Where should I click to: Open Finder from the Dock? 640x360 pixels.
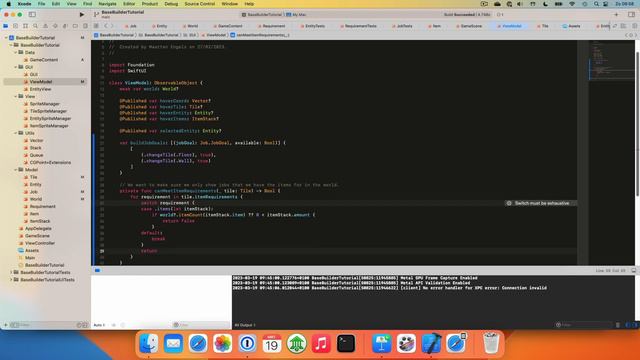point(149,343)
